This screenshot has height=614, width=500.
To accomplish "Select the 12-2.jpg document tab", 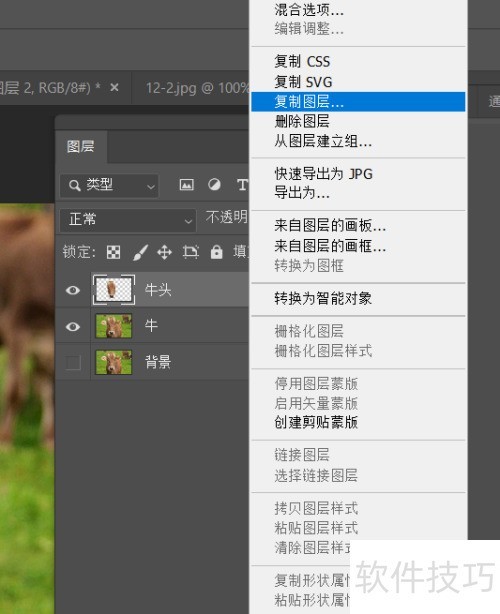I will pos(197,88).
